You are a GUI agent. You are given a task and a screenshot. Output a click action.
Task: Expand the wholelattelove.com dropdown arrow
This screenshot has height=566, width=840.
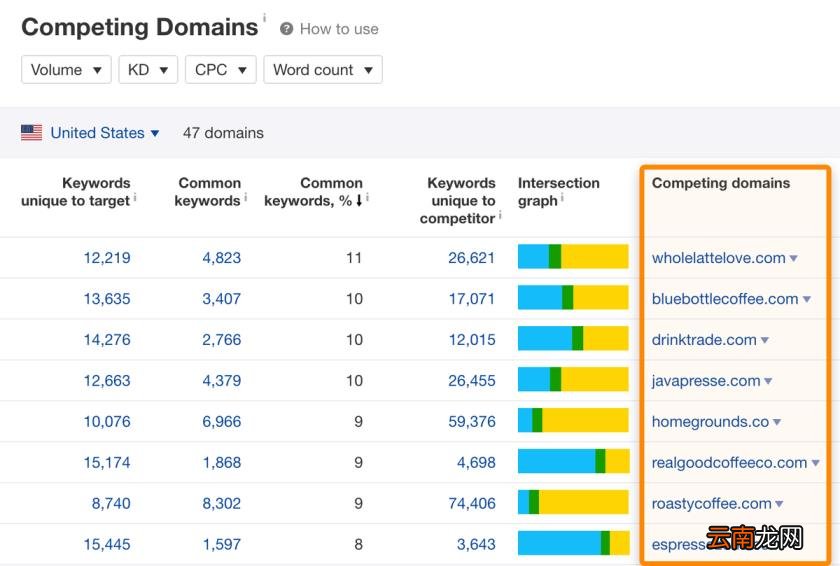[x=793, y=259]
